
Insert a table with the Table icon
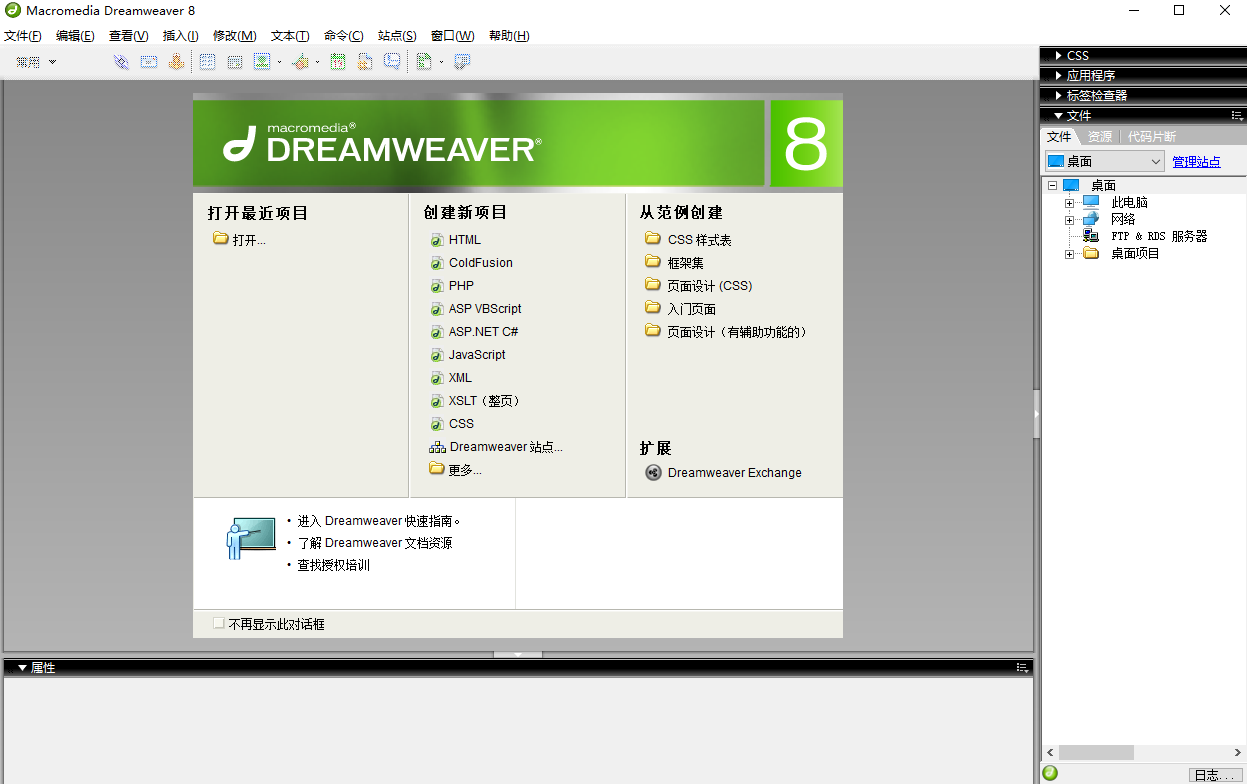pos(205,61)
